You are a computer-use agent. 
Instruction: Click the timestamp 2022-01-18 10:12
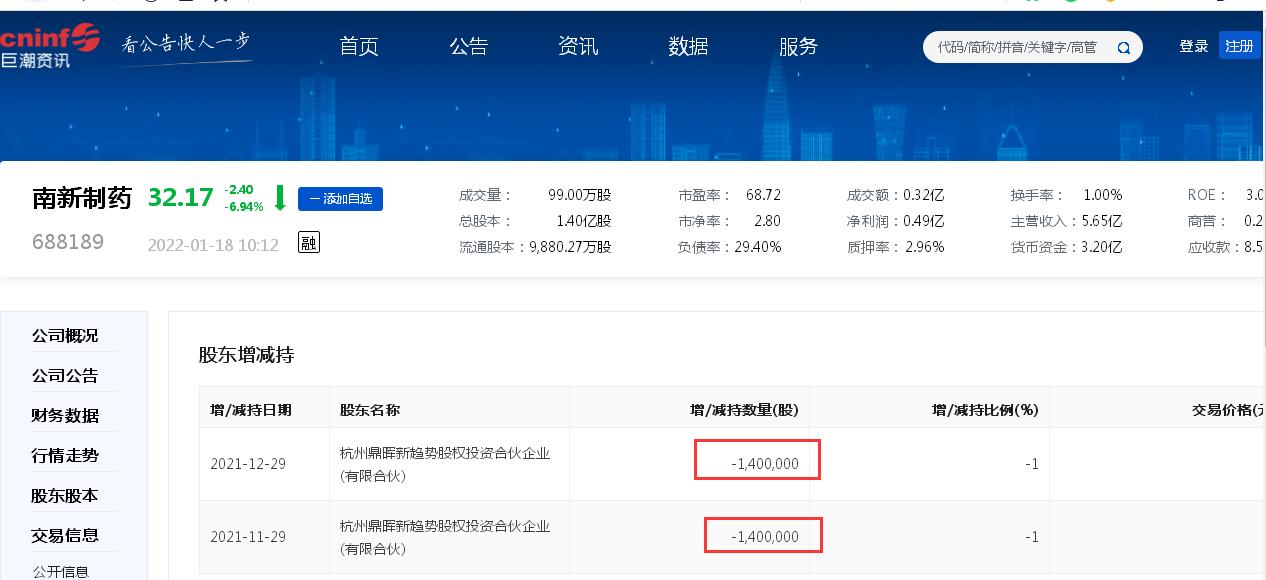coord(213,245)
